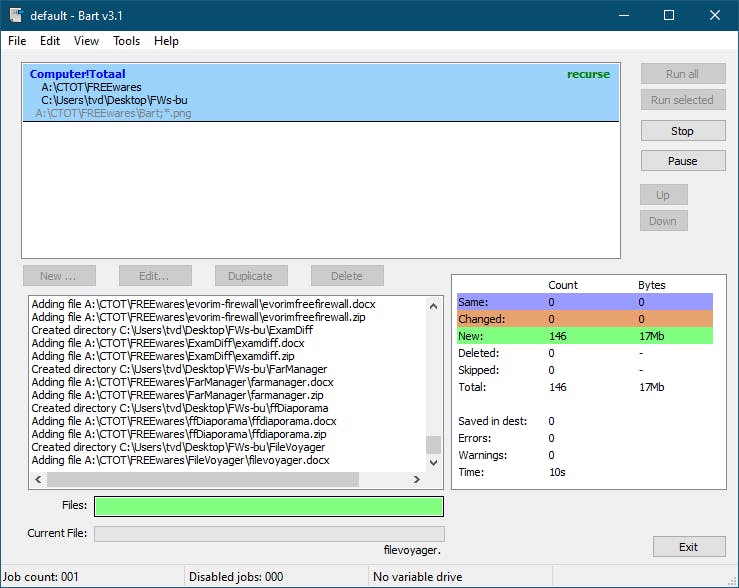Click log line Created directory FarManager
Viewport: 739px width, 588px height.
[x=179, y=369]
